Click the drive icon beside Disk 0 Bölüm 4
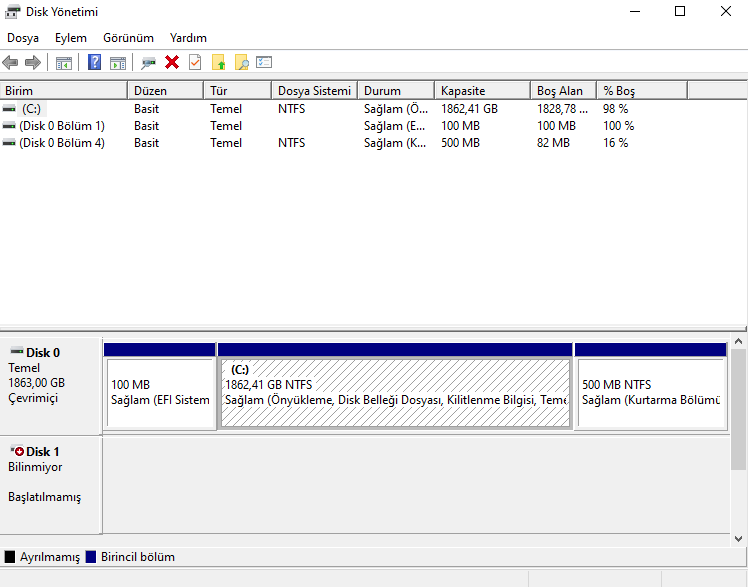 (x=9, y=143)
